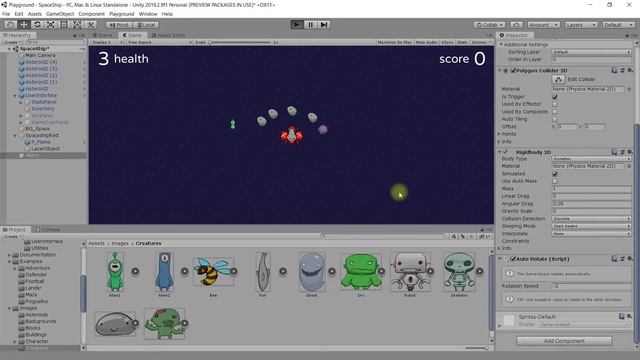Toggle the Simulated checkbox
The image size is (640, 360).
click(x=555, y=174)
